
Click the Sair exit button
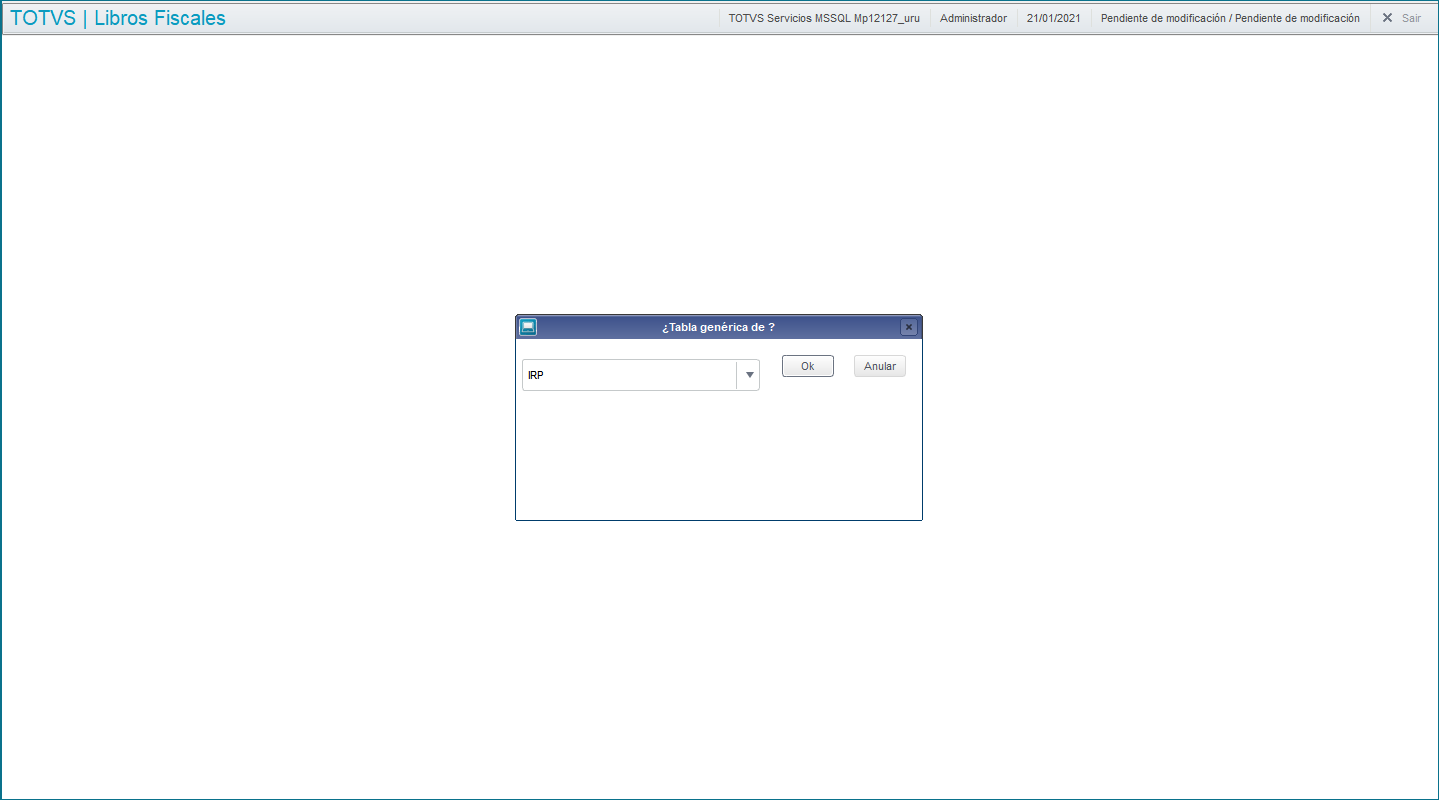point(1411,18)
